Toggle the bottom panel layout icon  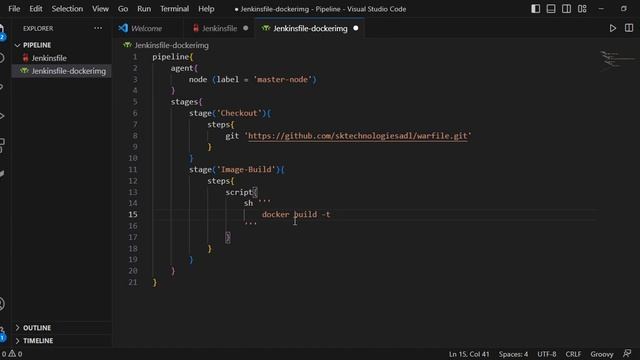point(551,9)
